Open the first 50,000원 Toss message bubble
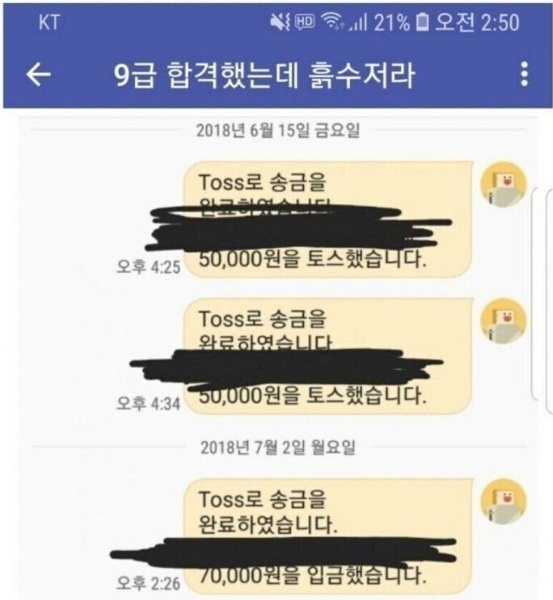This screenshot has height=600, width=553. pos(328,219)
